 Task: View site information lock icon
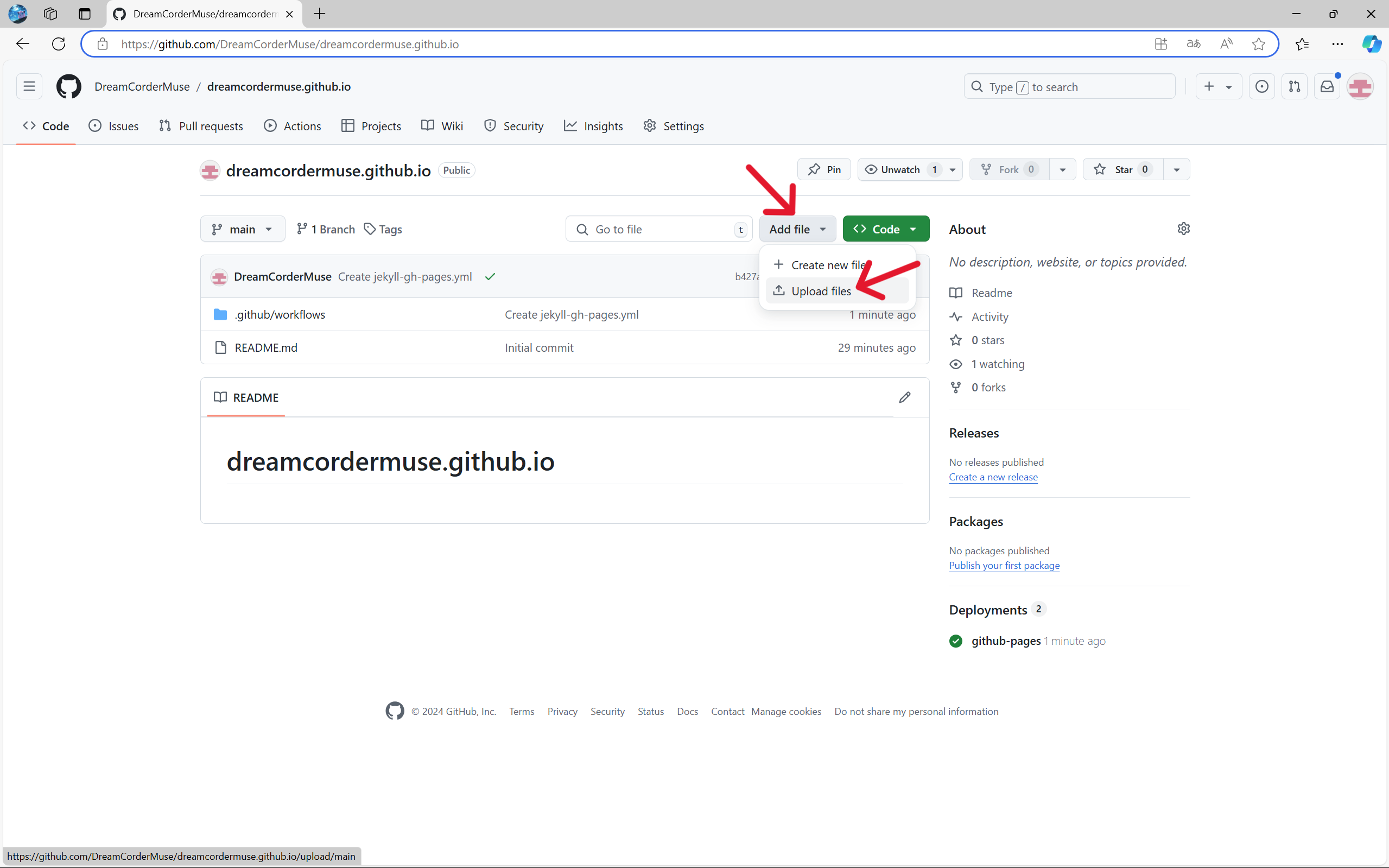click(102, 44)
